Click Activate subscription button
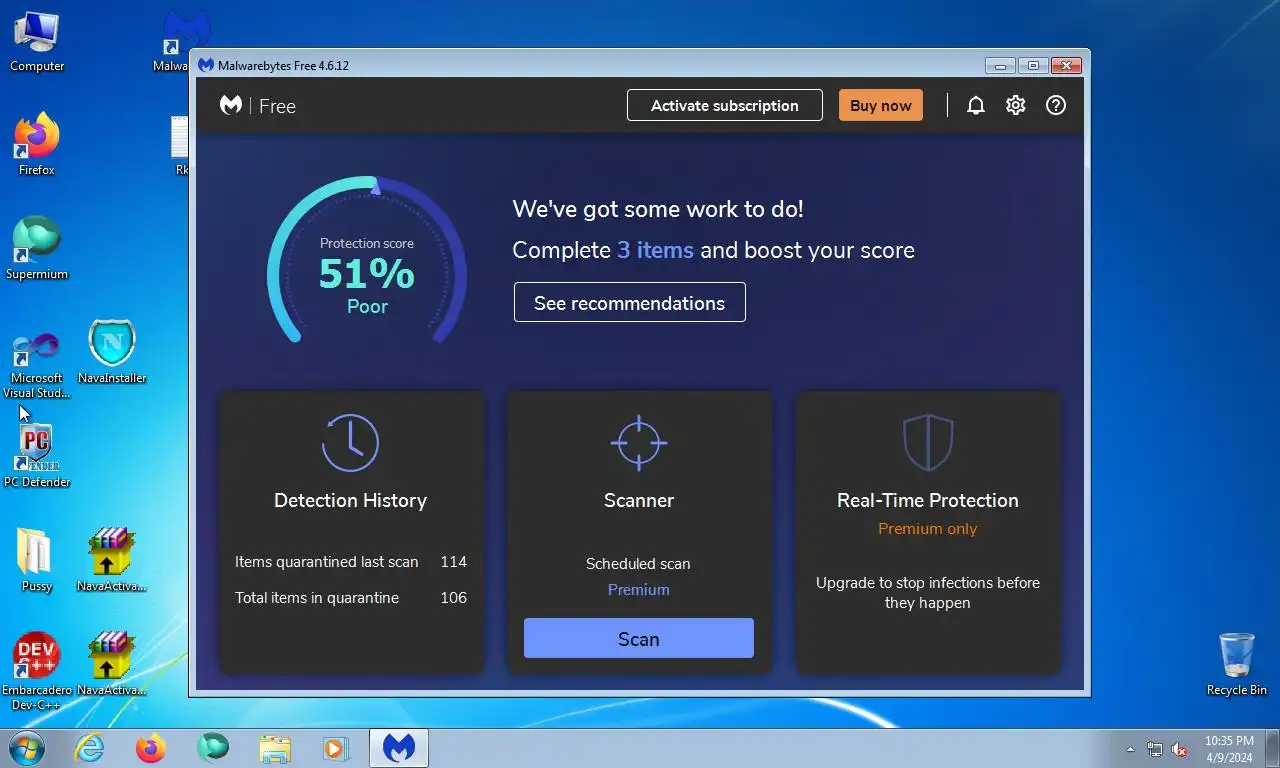The height and width of the screenshot is (768, 1280). 725,105
